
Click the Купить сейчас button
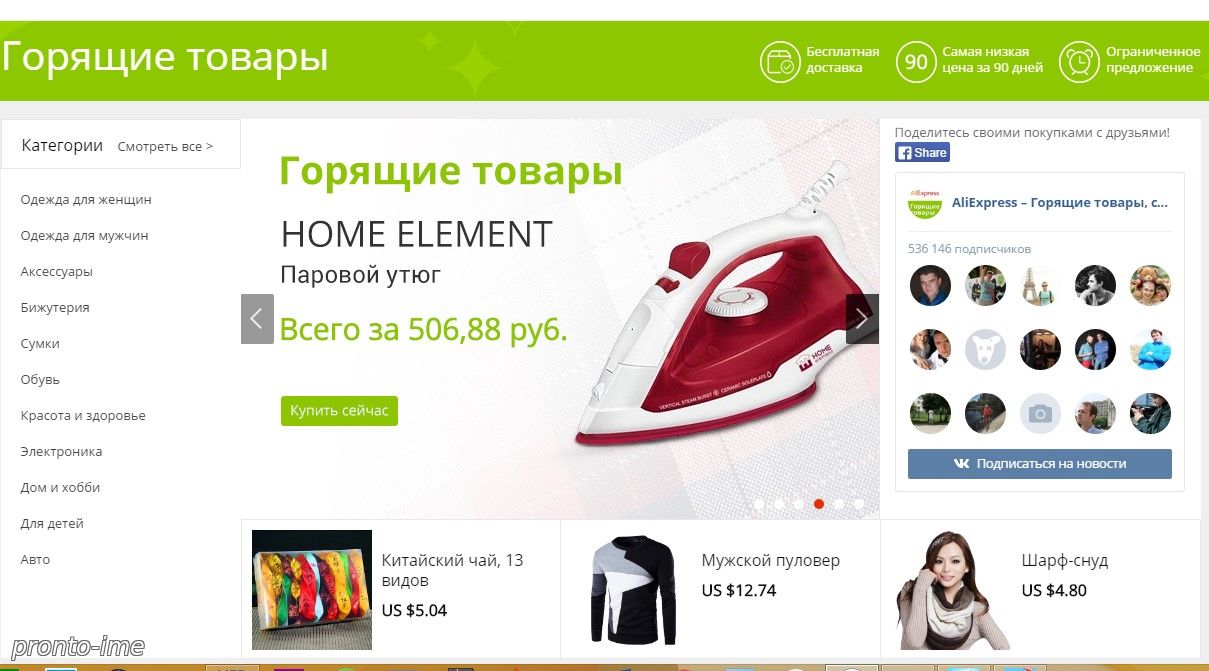(x=339, y=411)
